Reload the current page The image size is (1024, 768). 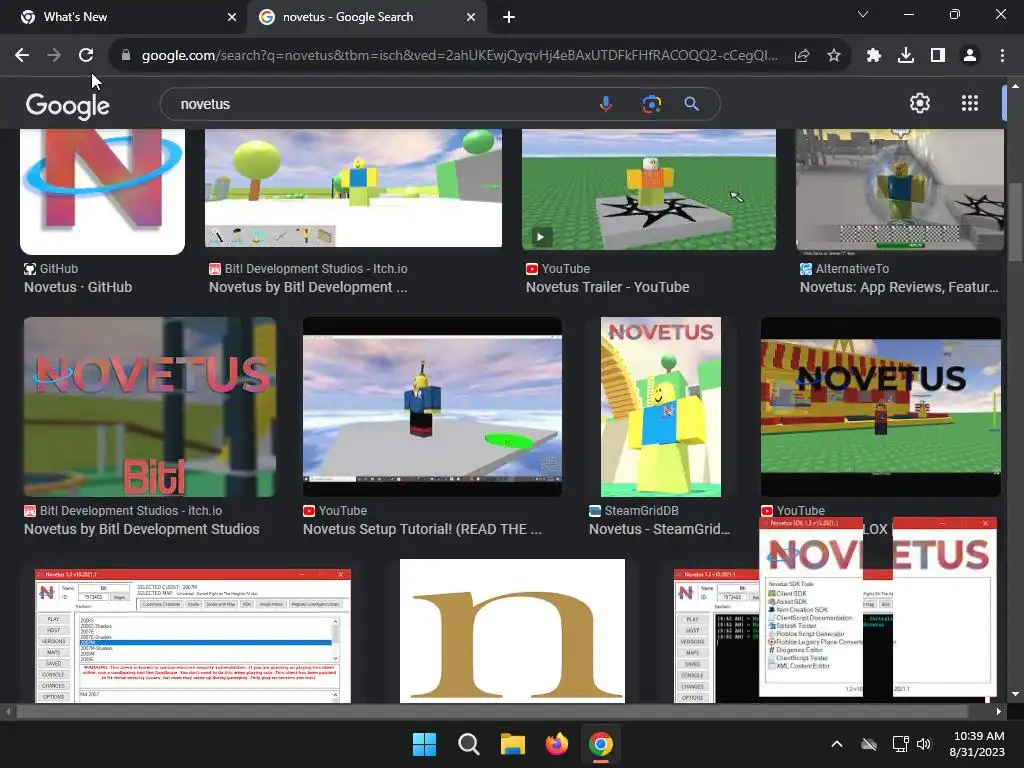(86, 56)
